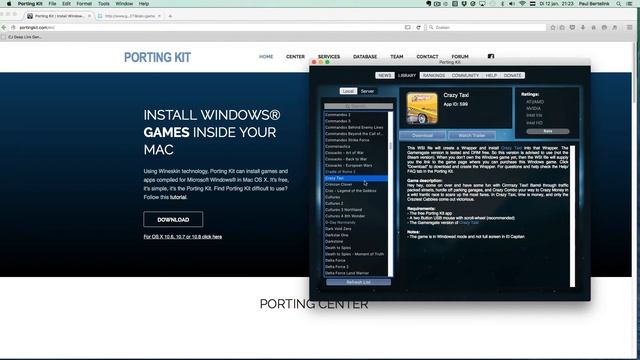Open the volume menu bar icon

[512, 4]
